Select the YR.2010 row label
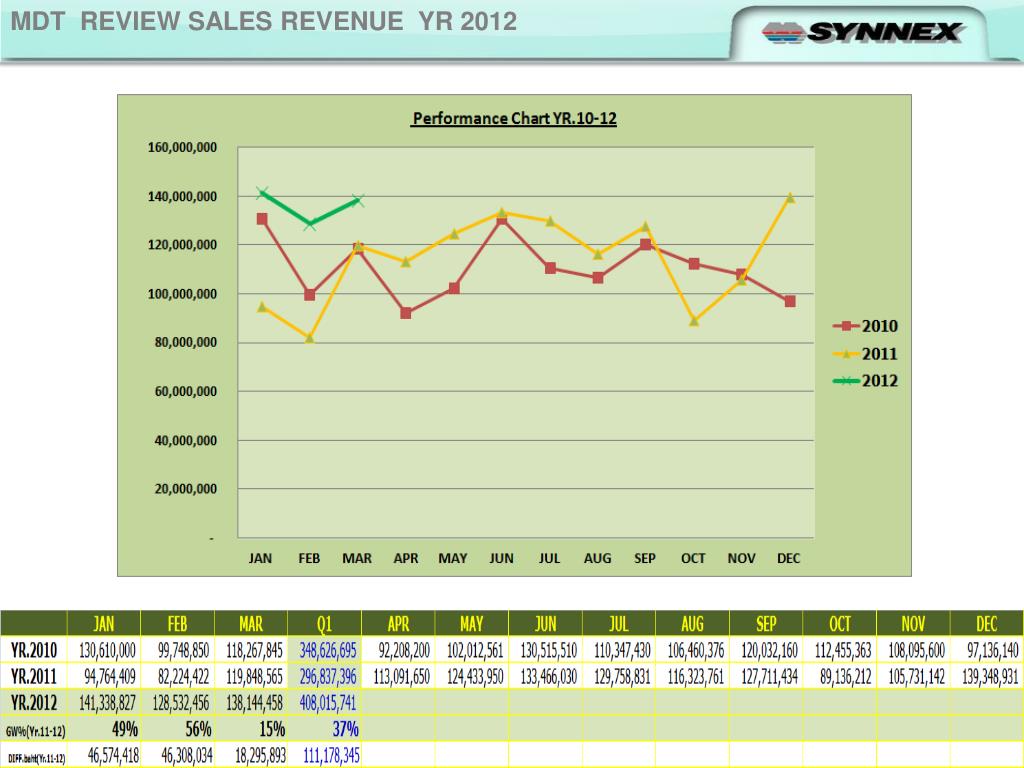The image size is (1024, 768). [33, 650]
